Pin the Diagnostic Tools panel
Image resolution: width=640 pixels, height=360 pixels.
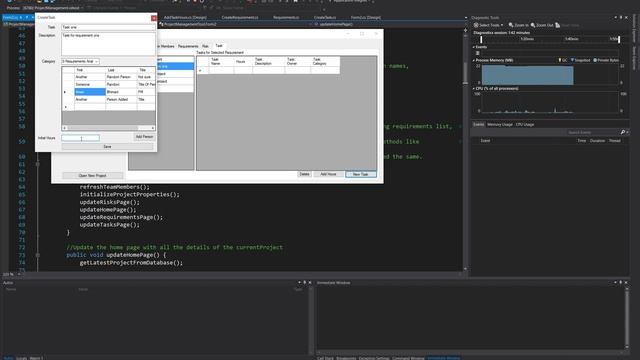point(621,18)
